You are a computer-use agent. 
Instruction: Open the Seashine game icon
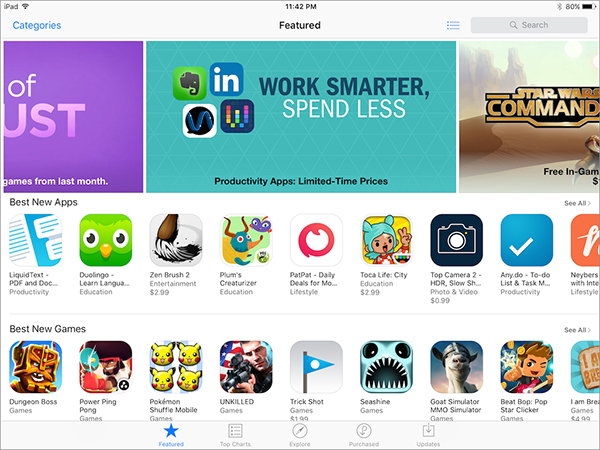tap(386, 367)
